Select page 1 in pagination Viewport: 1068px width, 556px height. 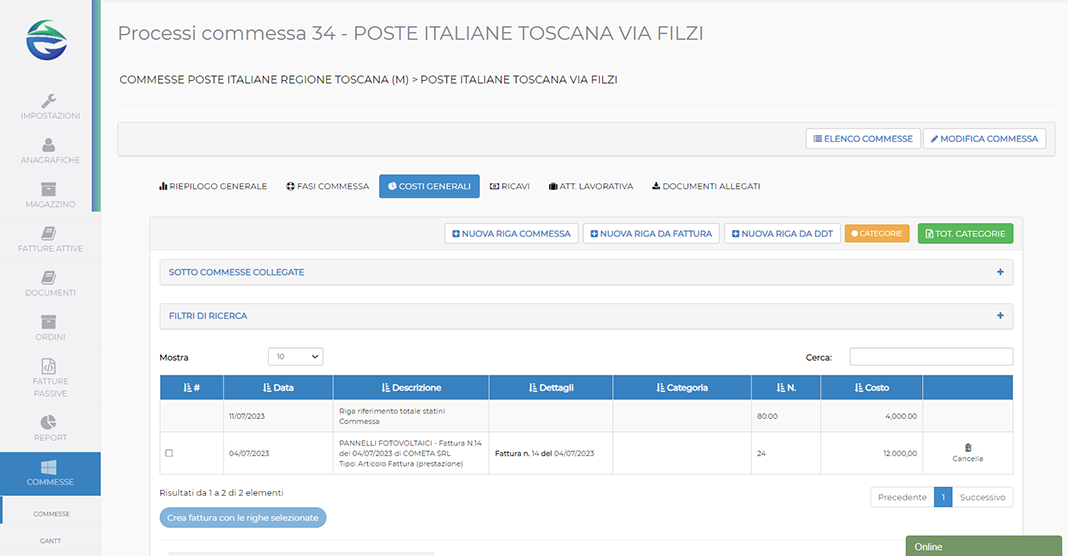point(943,497)
